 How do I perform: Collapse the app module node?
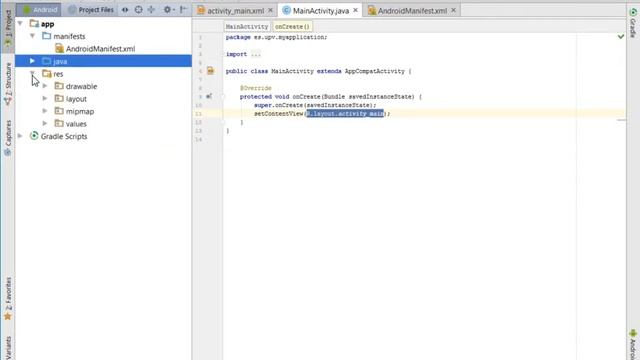[x=20, y=24]
